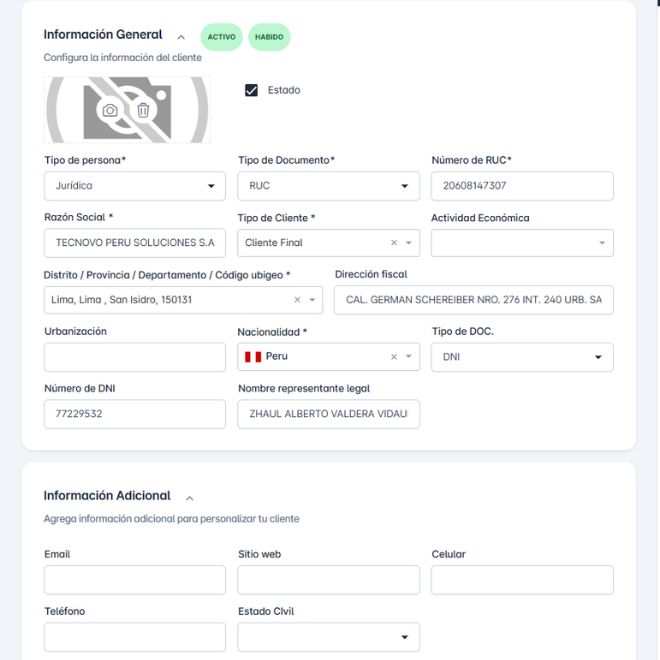Image resolution: width=660 pixels, height=660 pixels.
Task: Click the Número de RUC field
Action: pos(521,186)
